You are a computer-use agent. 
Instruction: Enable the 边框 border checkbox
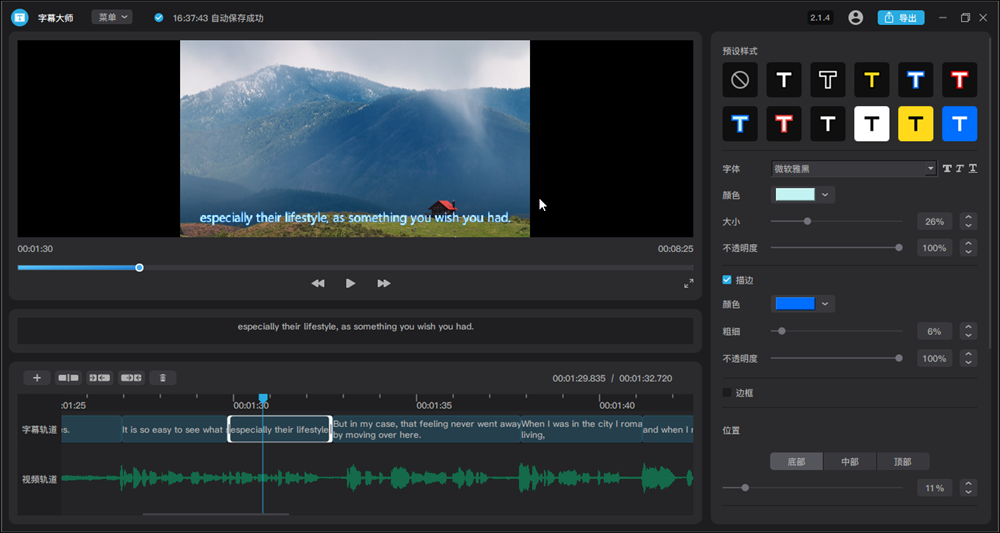pos(727,393)
